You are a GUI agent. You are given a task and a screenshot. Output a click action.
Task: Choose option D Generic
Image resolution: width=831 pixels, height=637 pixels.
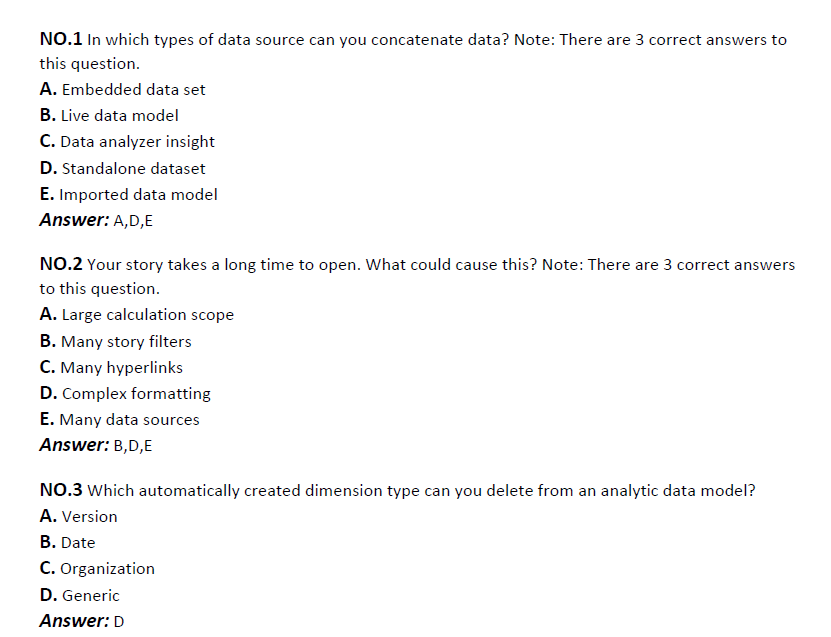click(x=79, y=596)
